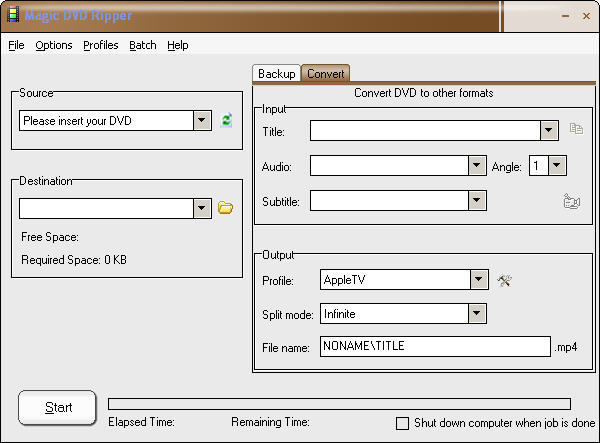Expand the Profile dropdown showing AppleTV

click(479, 280)
